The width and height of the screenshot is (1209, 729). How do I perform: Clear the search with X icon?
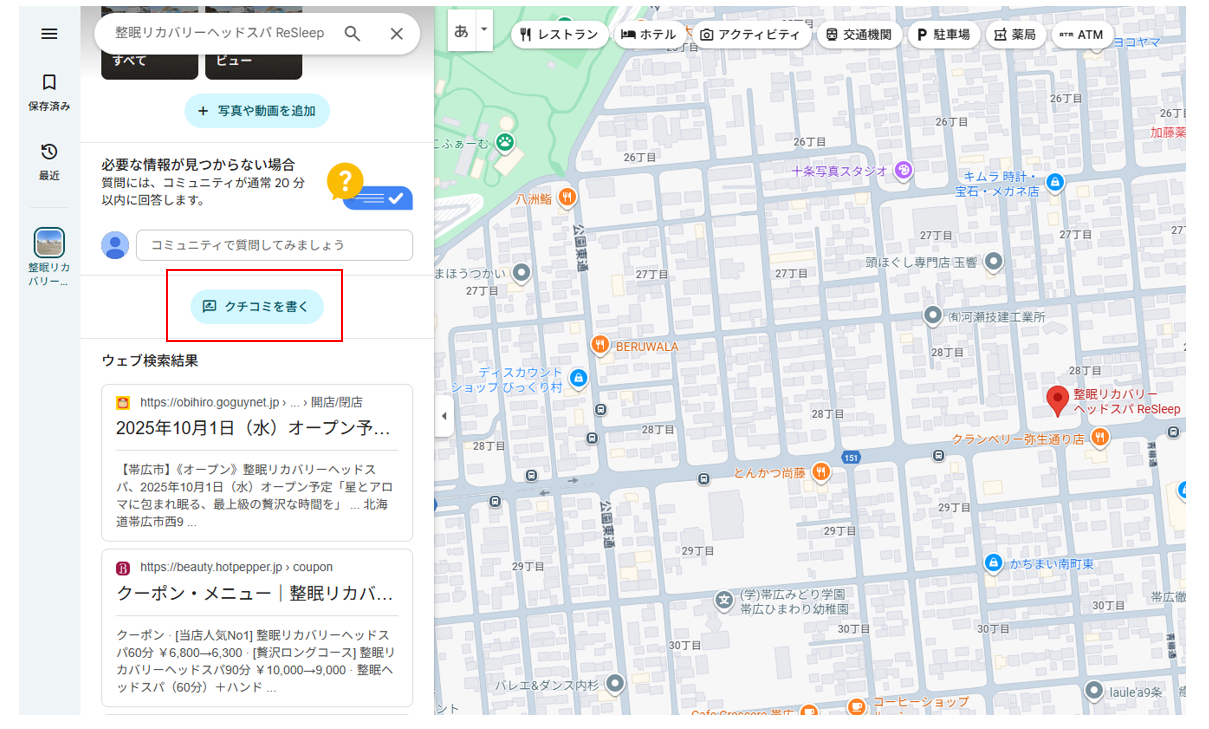(396, 34)
